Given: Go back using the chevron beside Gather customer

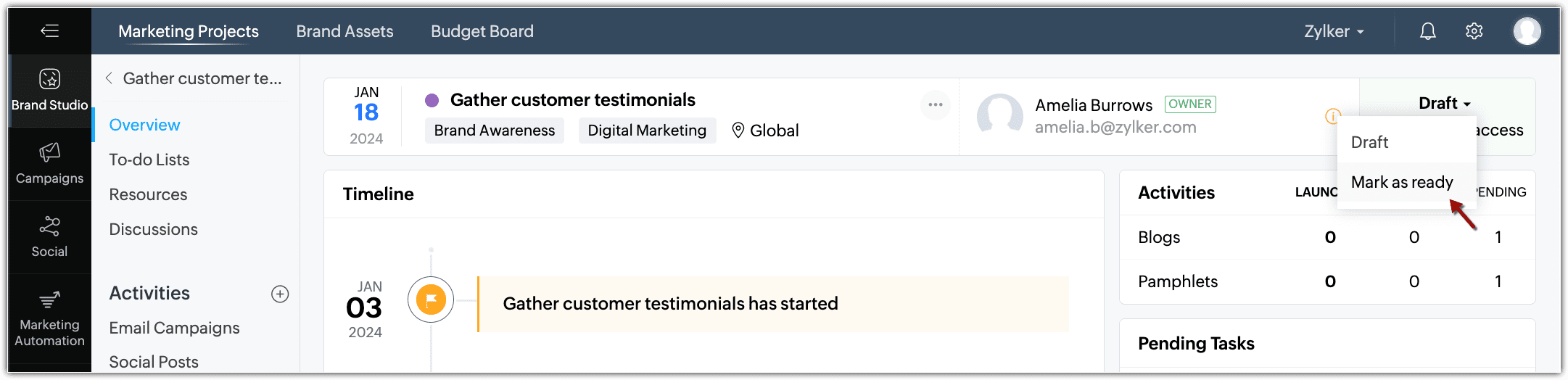Looking at the screenshot, I should (109, 78).
